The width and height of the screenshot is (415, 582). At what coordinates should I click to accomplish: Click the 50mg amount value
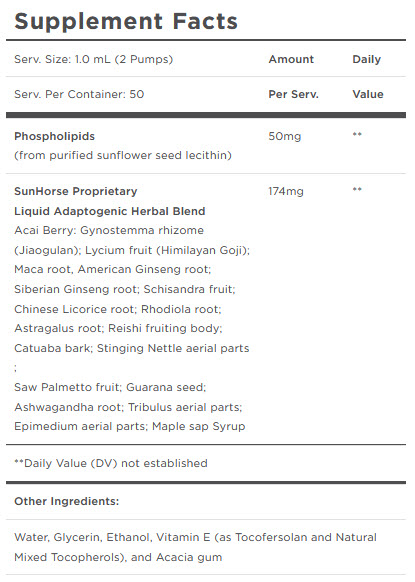pyautogui.click(x=285, y=137)
